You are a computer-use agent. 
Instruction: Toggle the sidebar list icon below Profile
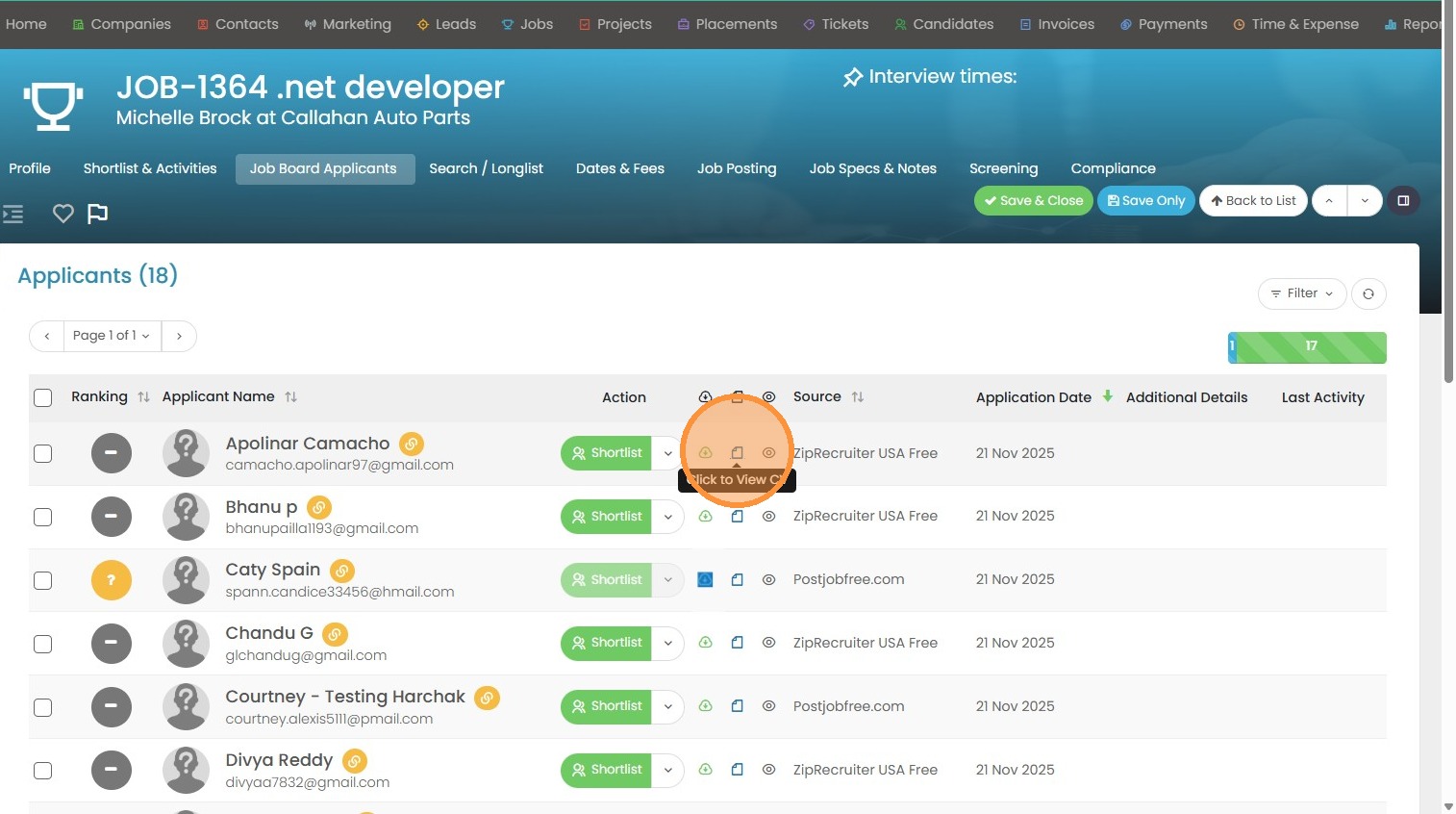coord(13,214)
